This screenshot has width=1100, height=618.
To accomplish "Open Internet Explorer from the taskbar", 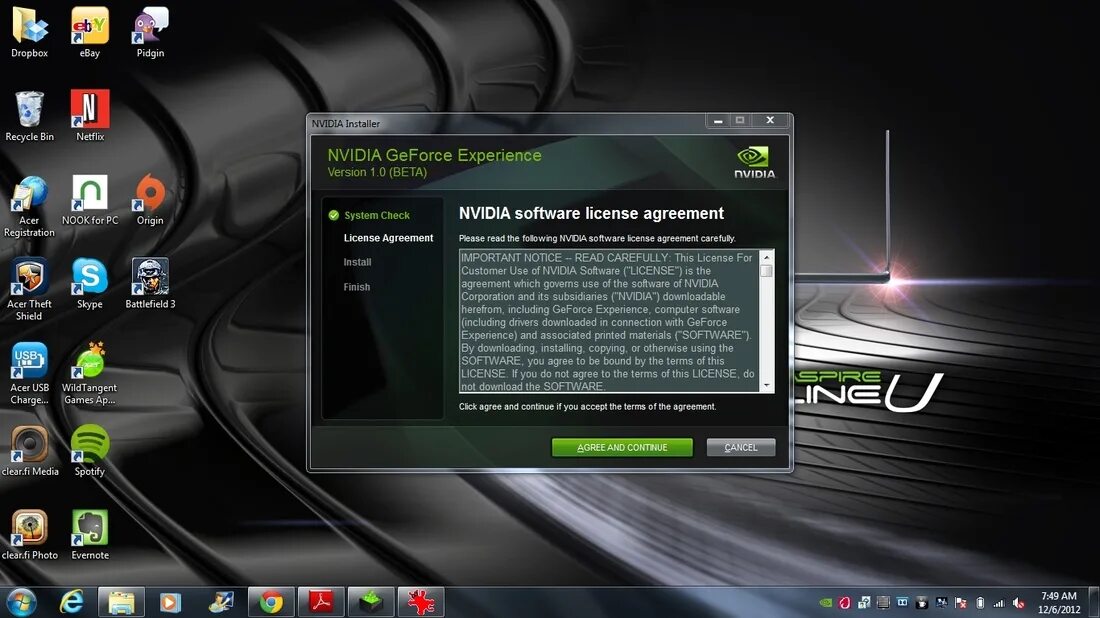I will pyautogui.click(x=72, y=603).
